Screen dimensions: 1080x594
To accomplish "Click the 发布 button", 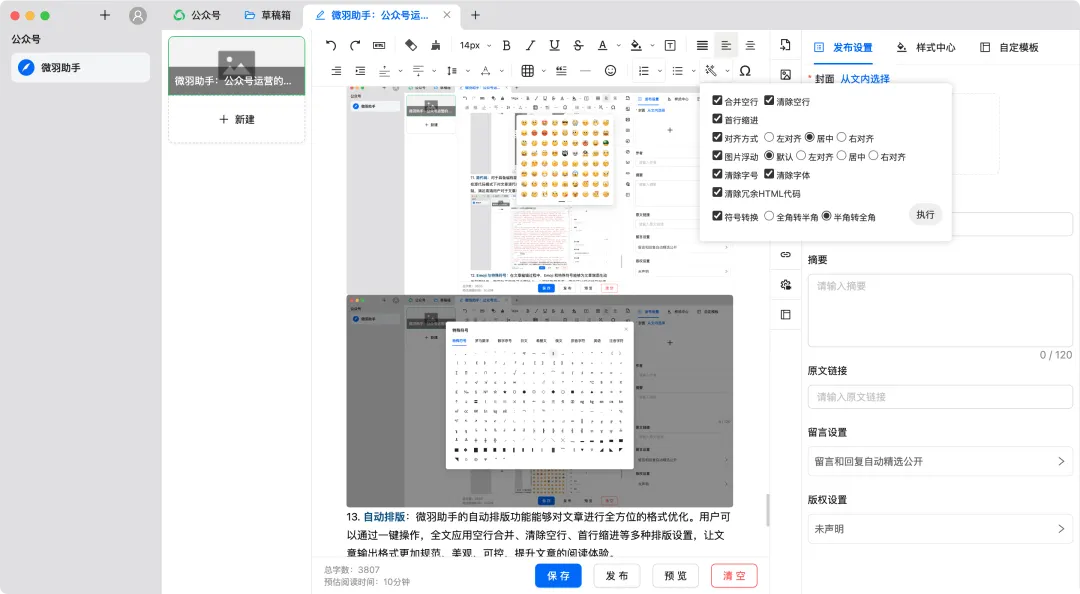I will pos(617,576).
